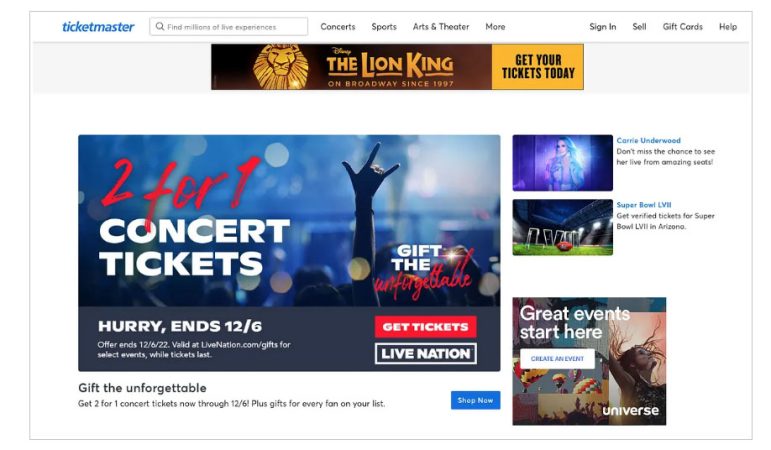771x450 pixels.
Task: Click the Lion King banner lion image
Action: coord(281,67)
